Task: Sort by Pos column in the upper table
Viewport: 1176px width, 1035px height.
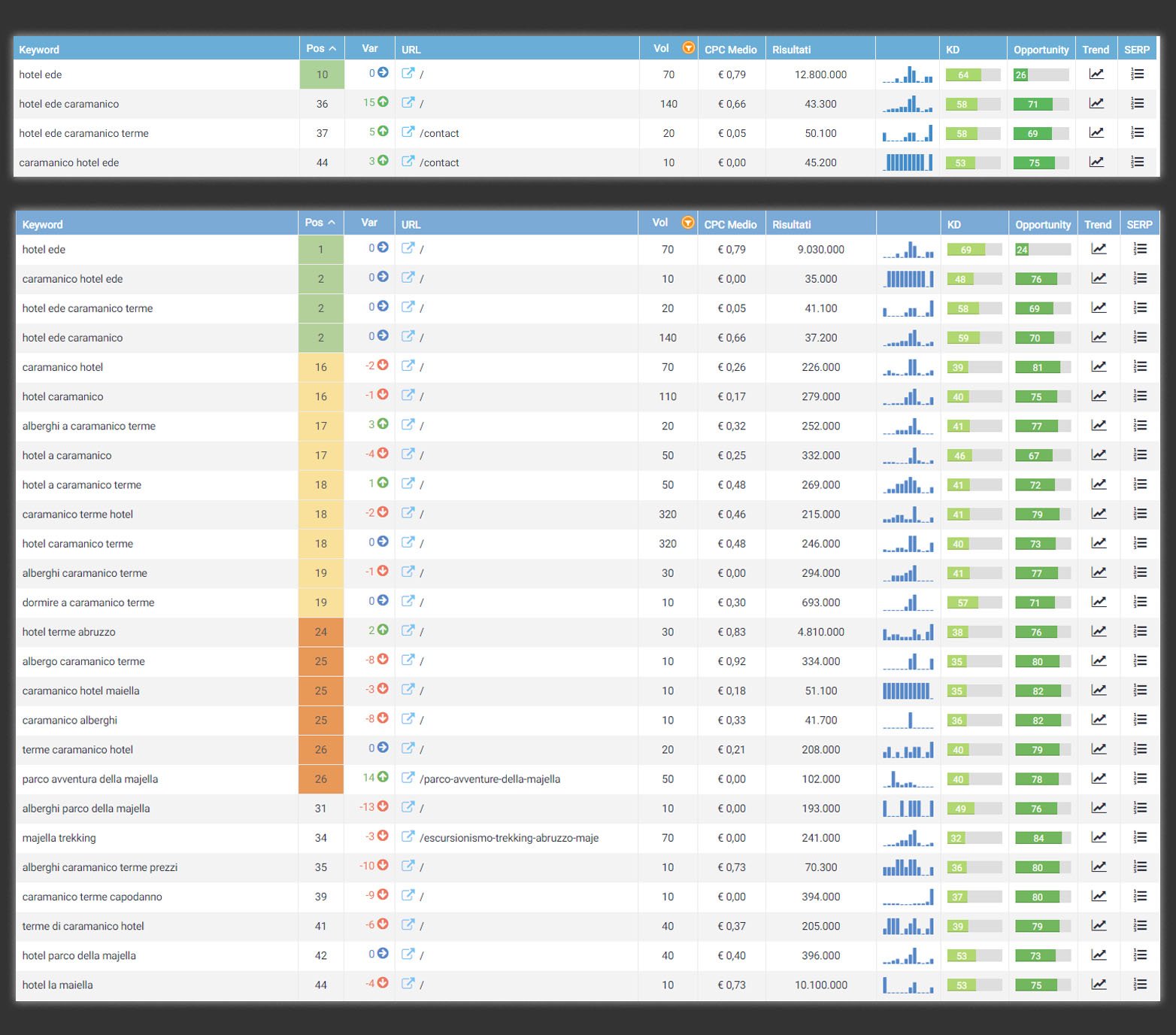Action: pos(321,48)
